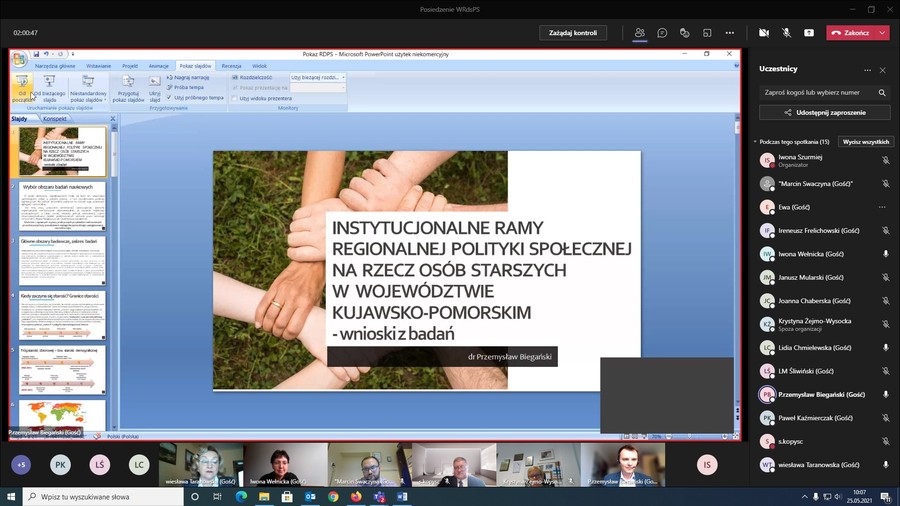
Task: Collapse the 'Podczas tego spotkania (15)' section
Action: point(755,142)
